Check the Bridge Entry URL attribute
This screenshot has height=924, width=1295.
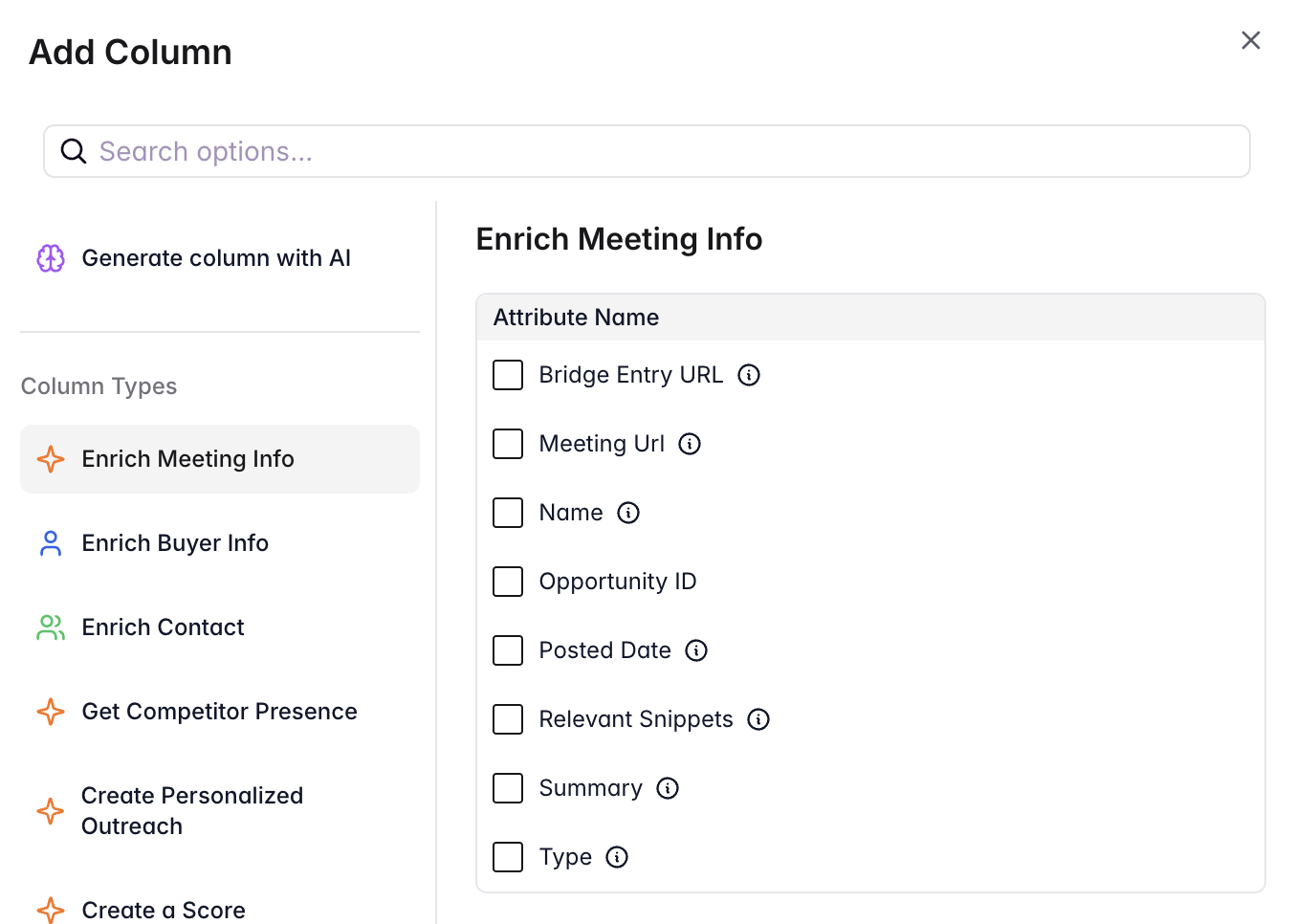[x=508, y=375]
